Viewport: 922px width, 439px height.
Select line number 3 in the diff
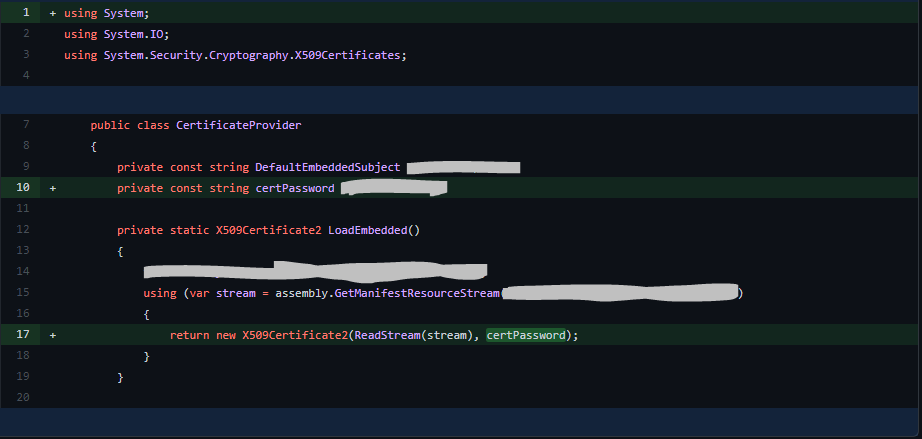[26, 55]
